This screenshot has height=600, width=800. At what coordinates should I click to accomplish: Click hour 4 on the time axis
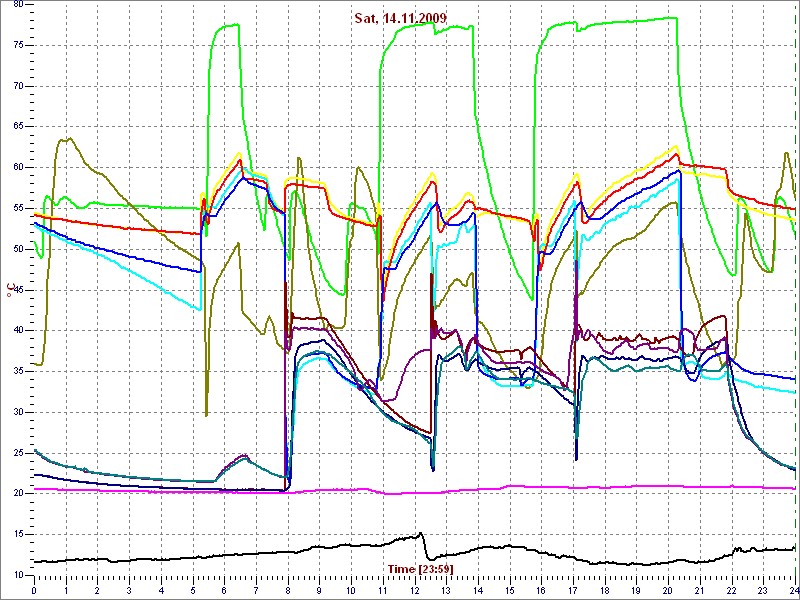161,591
